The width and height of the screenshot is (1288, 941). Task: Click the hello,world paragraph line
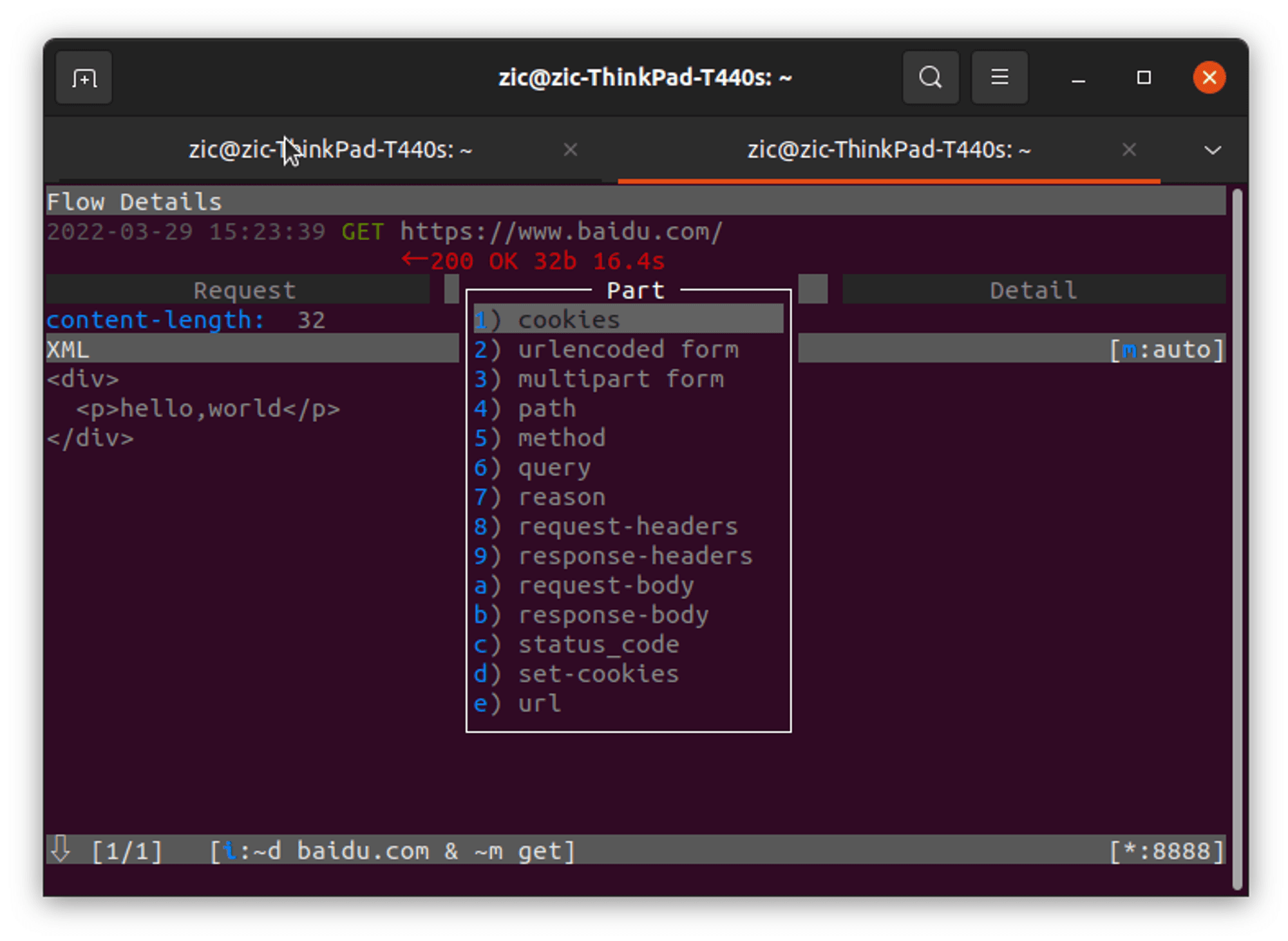coord(208,408)
